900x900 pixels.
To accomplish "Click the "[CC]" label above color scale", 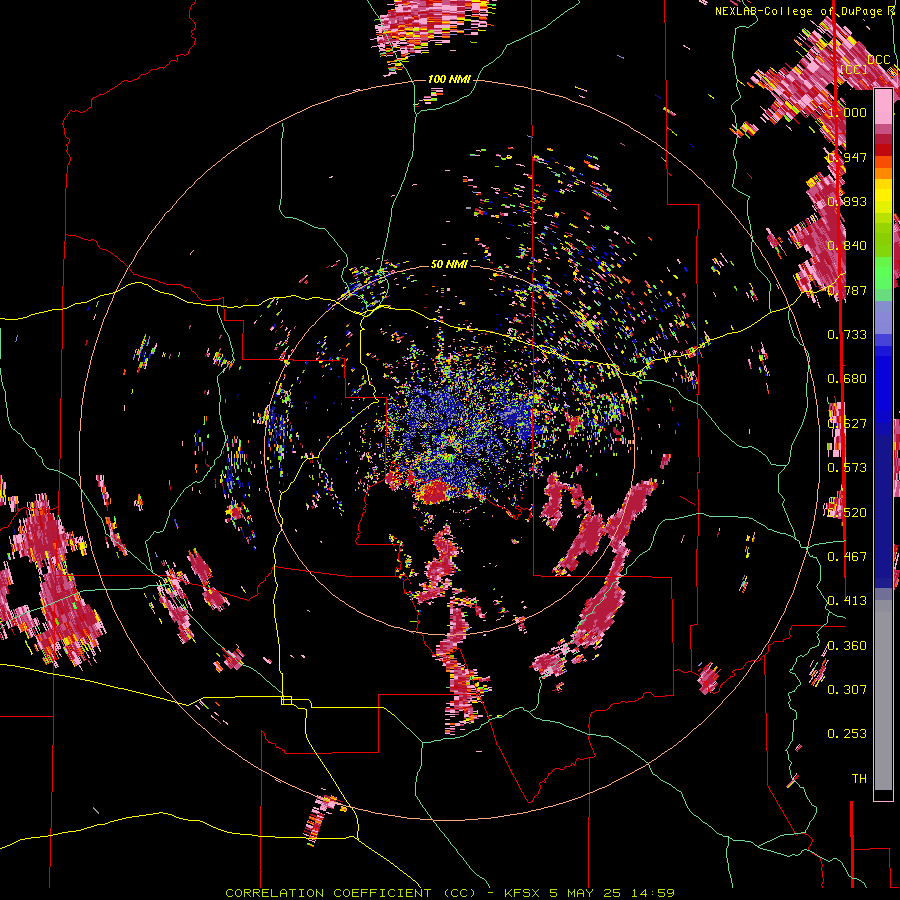I will (x=854, y=69).
